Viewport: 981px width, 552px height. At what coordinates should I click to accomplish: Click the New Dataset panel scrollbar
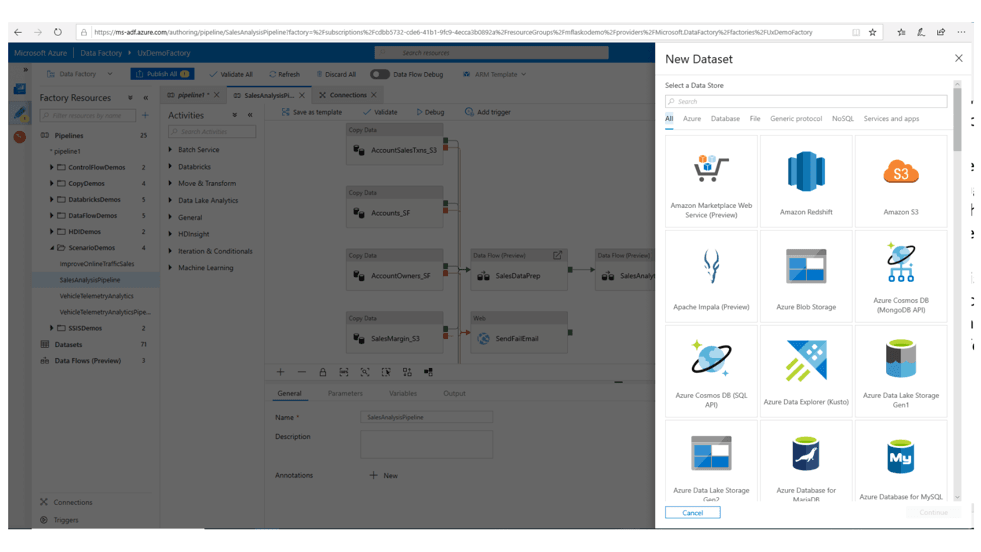tap(957, 120)
